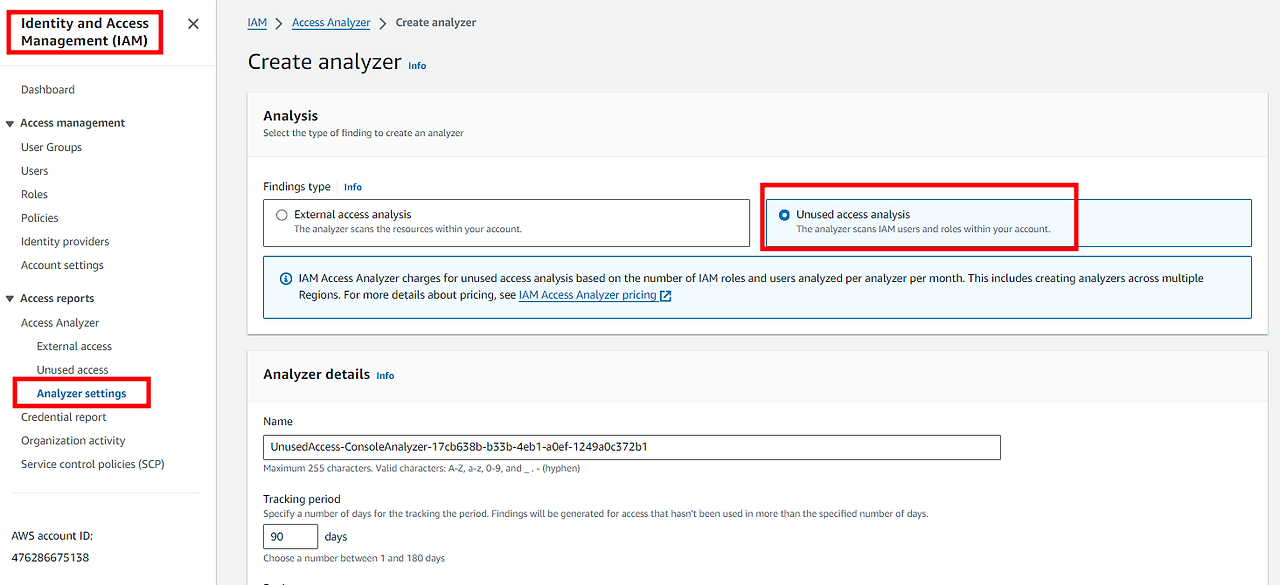Open Analyzer settings
Image resolution: width=1280 pixels, height=585 pixels.
click(x=81, y=394)
